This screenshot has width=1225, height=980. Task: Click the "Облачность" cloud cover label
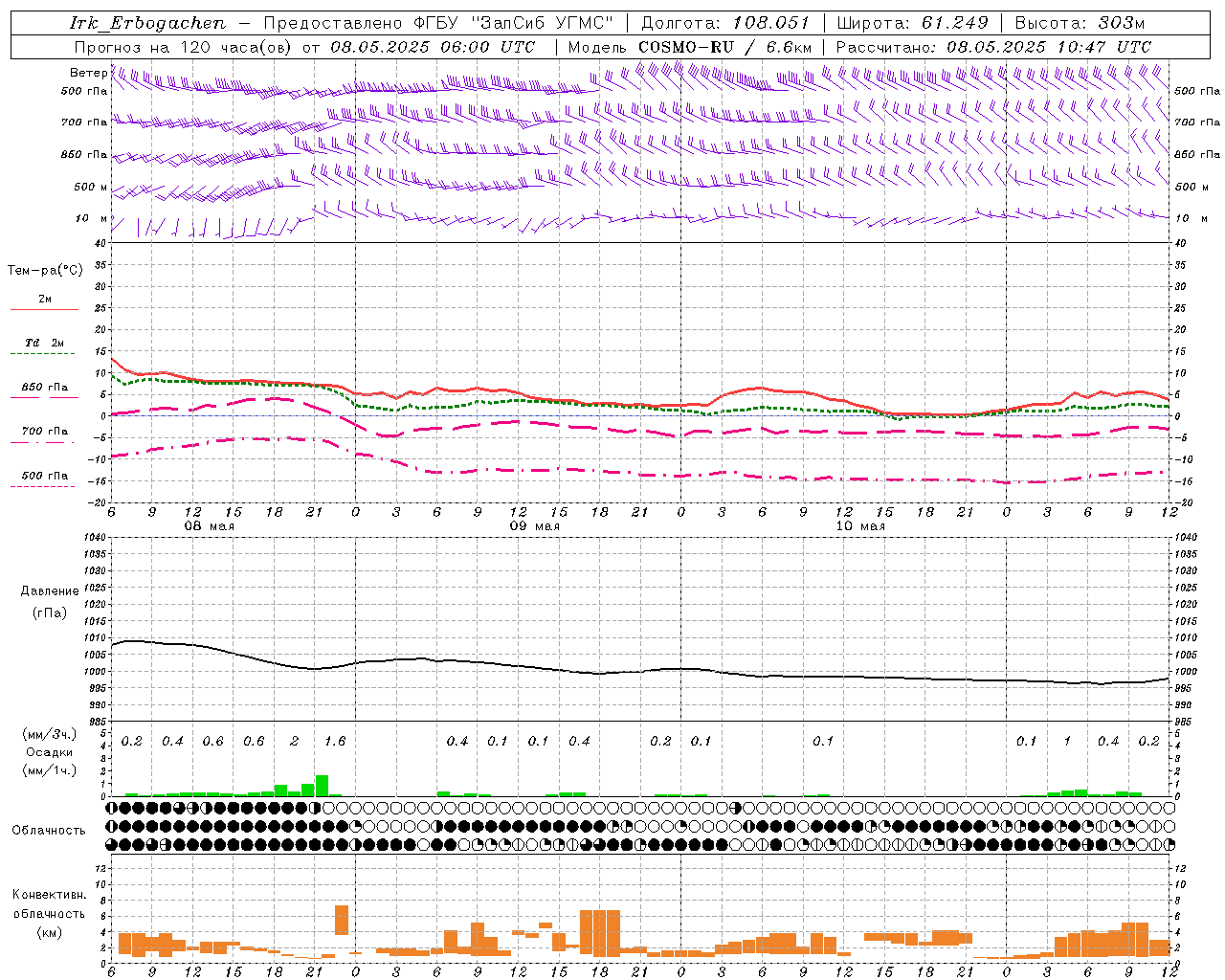49,830
